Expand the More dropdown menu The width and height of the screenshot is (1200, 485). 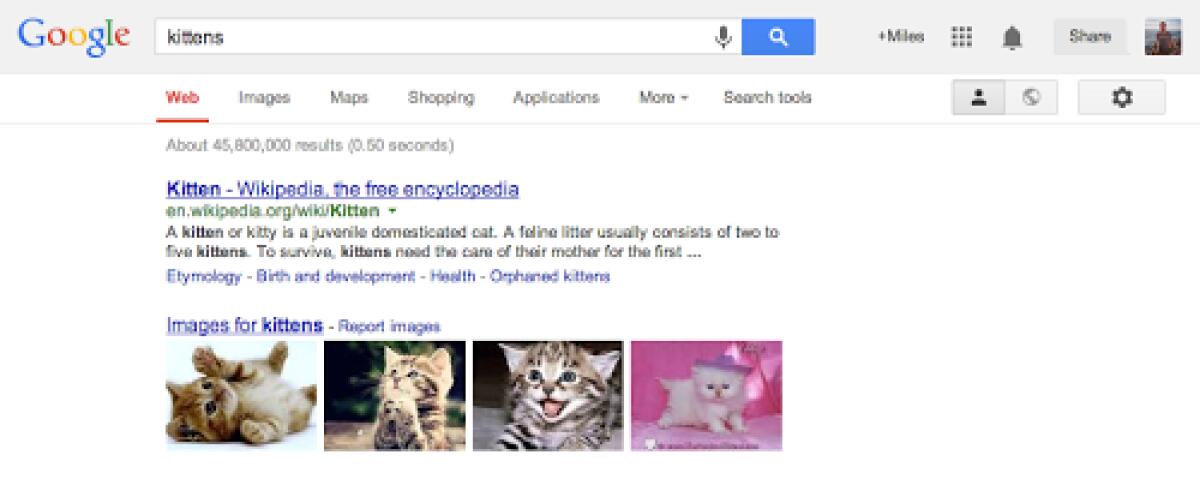pyautogui.click(x=664, y=97)
